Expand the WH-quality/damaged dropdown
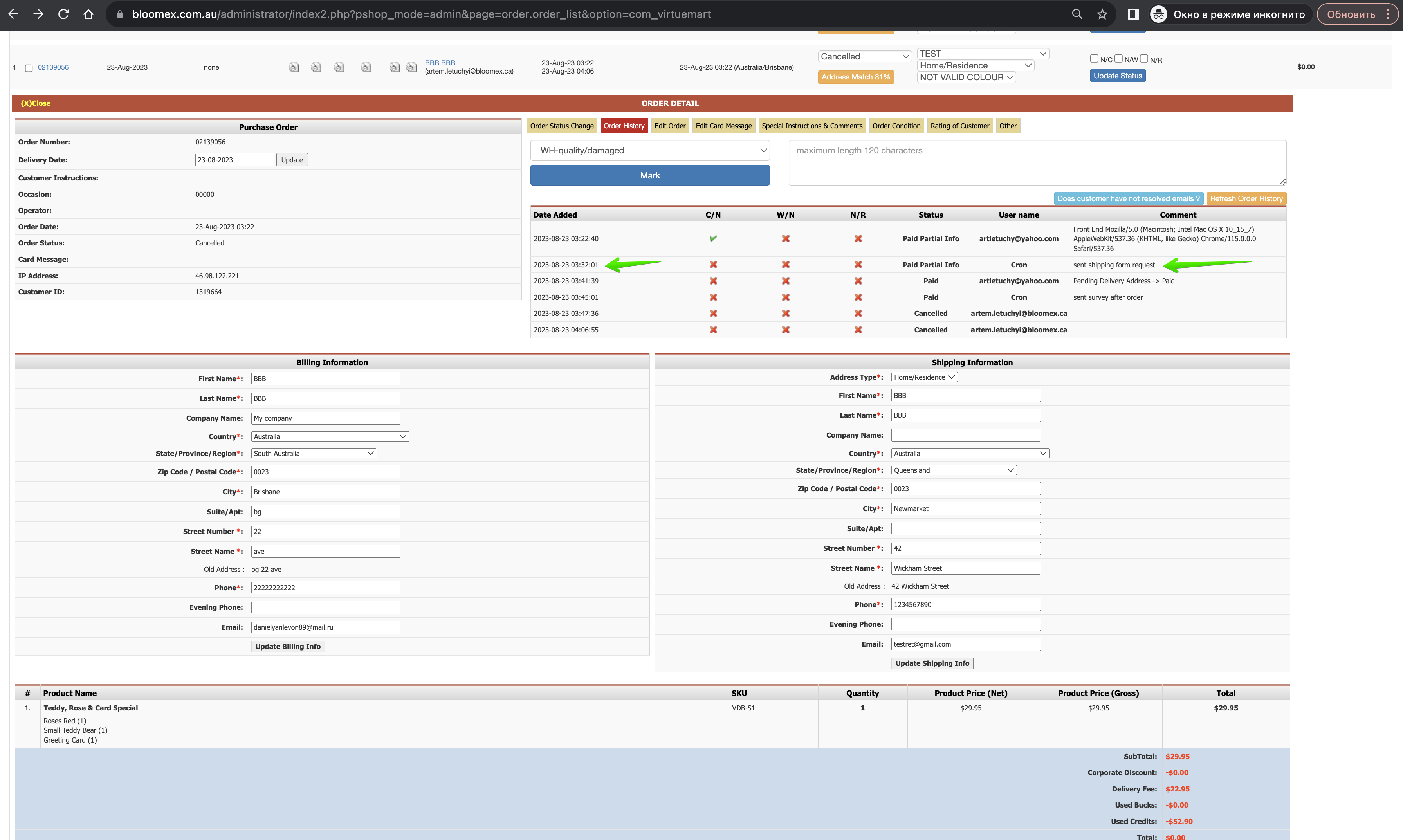 pyautogui.click(x=650, y=151)
